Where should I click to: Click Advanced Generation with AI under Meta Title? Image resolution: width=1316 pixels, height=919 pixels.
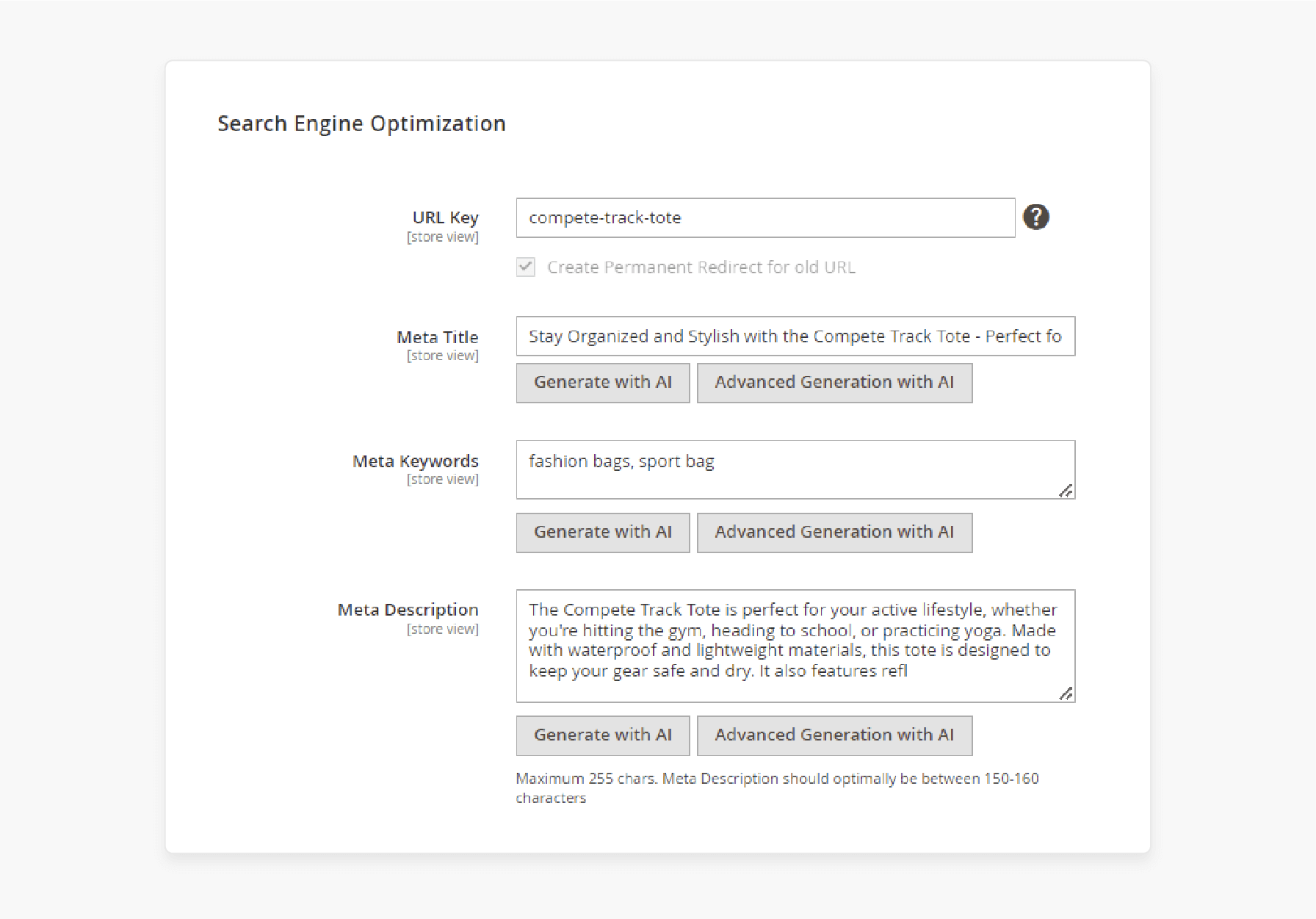[x=834, y=383]
